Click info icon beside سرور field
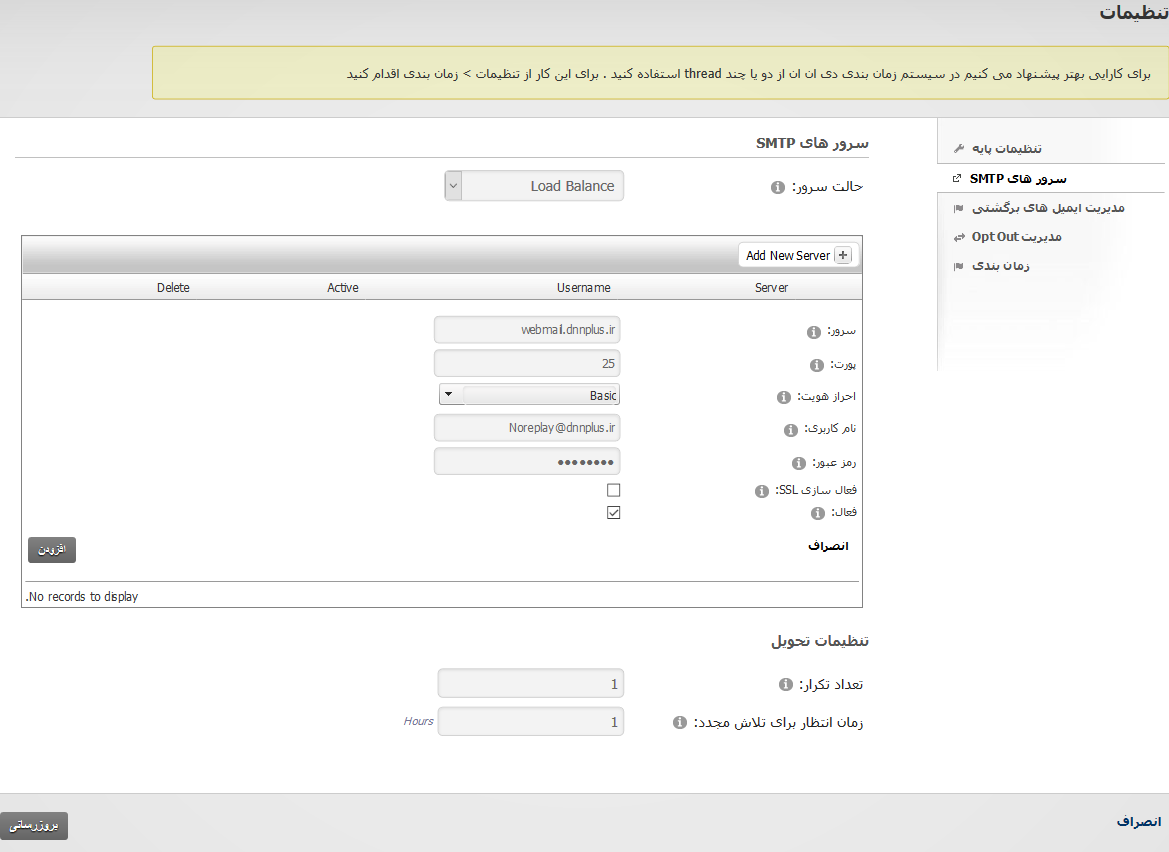Screen dimensions: 1169x852 point(814,332)
